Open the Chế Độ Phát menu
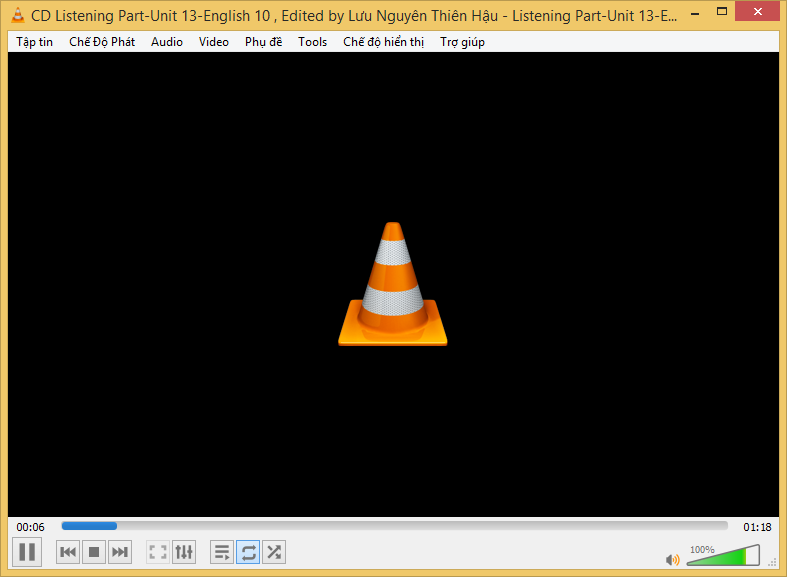 coord(102,42)
